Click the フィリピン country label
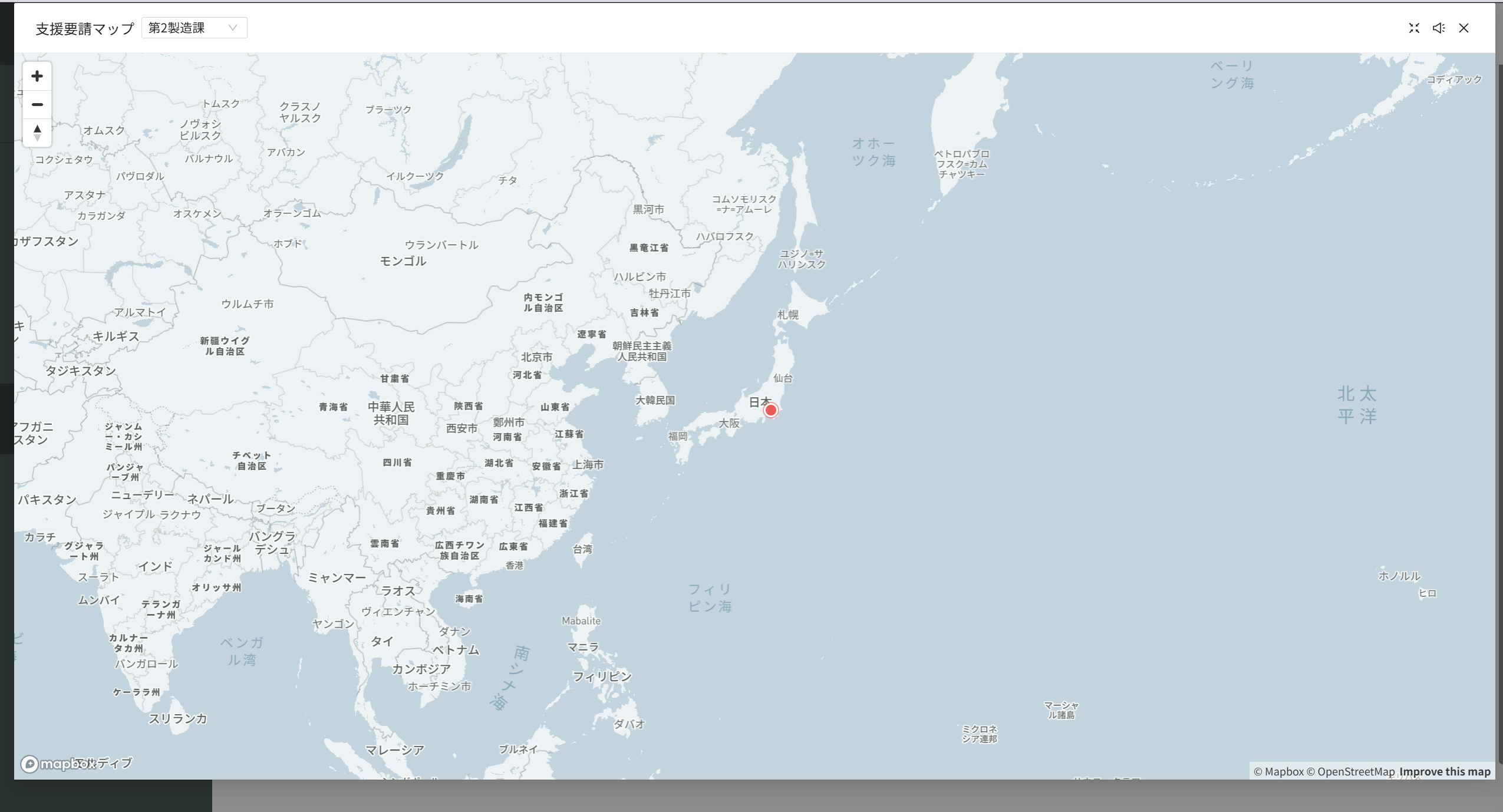This screenshot has width=1503, height=812. [602, 676]
